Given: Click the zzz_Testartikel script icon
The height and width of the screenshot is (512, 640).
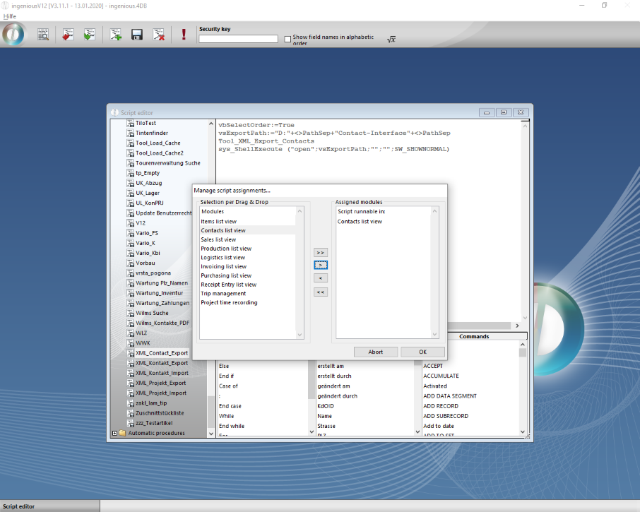Looking at the screenshot, I should tap(130, 423).
